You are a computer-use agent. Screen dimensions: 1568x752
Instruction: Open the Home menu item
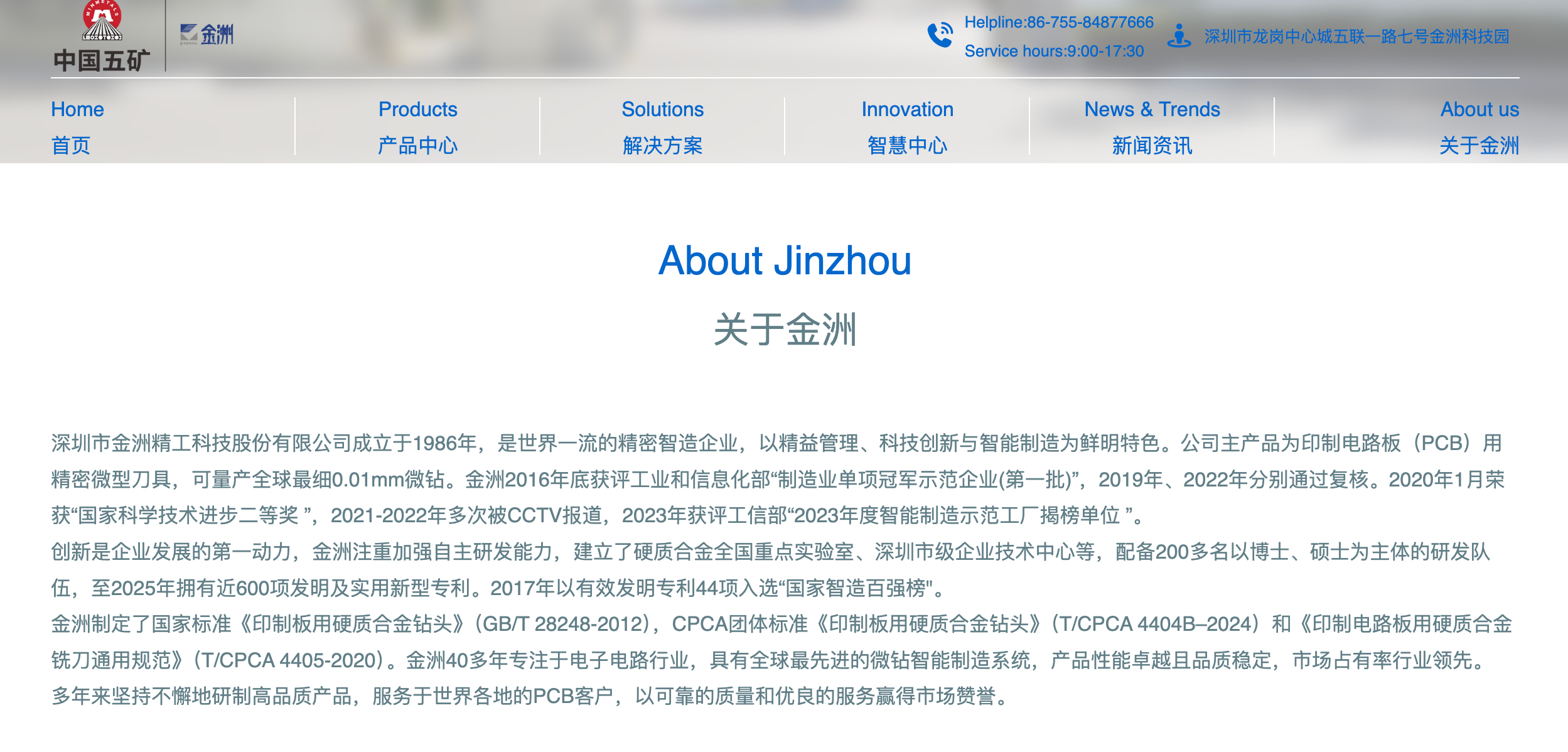pos(77,109)
